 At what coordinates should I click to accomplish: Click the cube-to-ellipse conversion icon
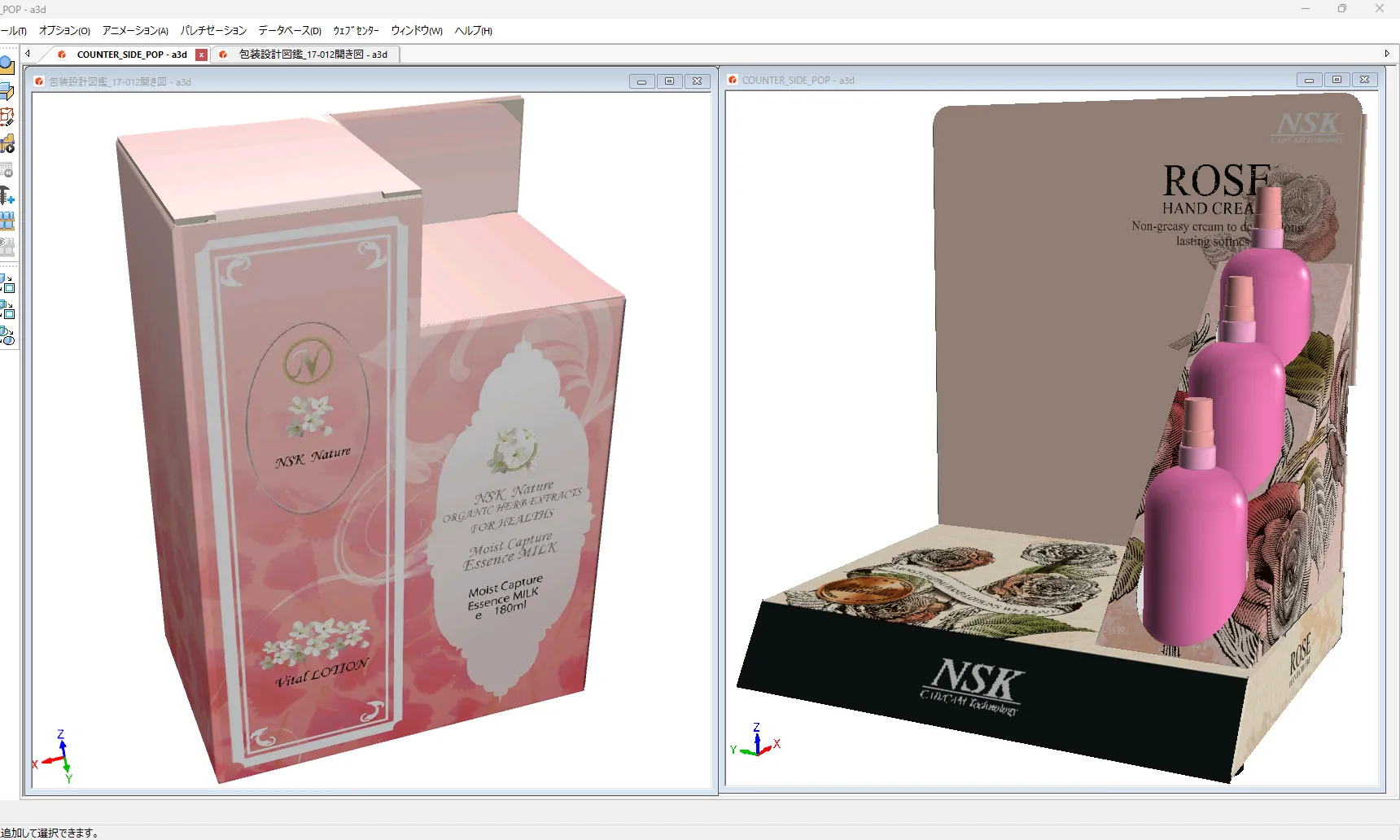(x=7, y=335)
